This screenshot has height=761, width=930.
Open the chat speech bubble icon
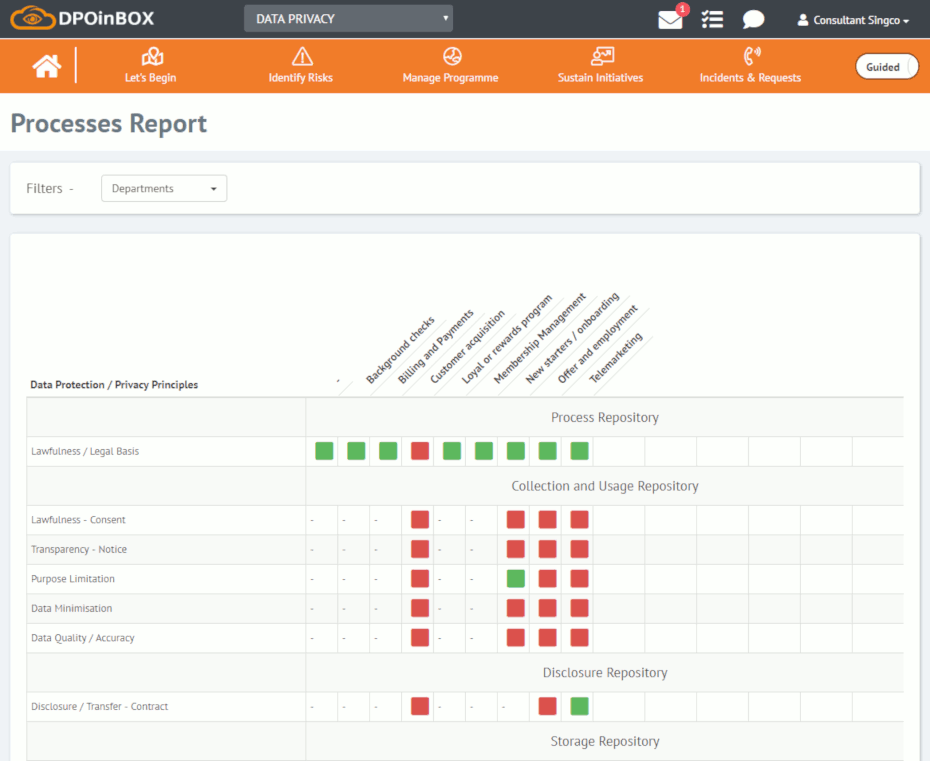click(753, 20)
